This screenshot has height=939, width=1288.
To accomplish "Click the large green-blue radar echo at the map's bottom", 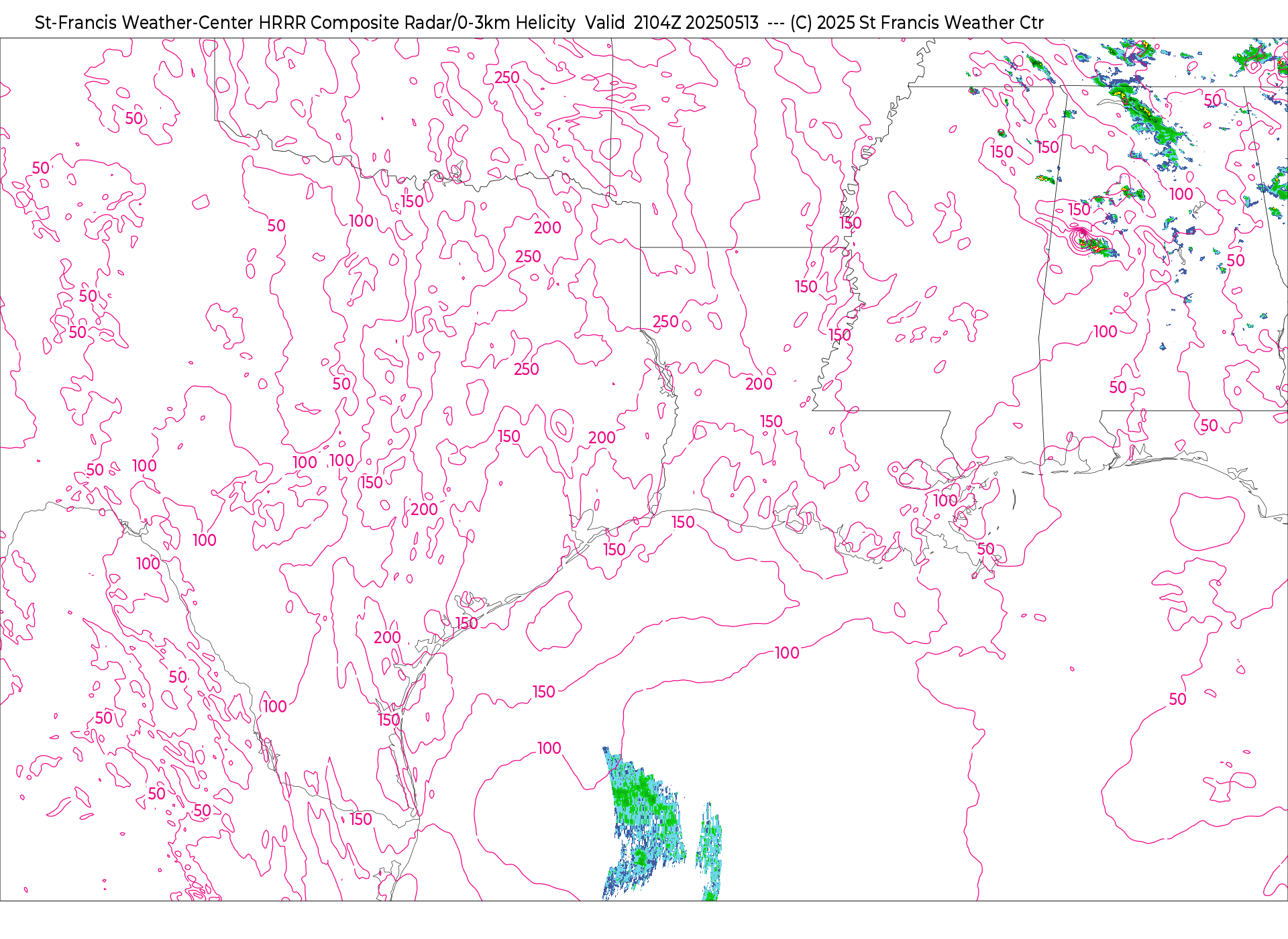I will click(644, 824).
